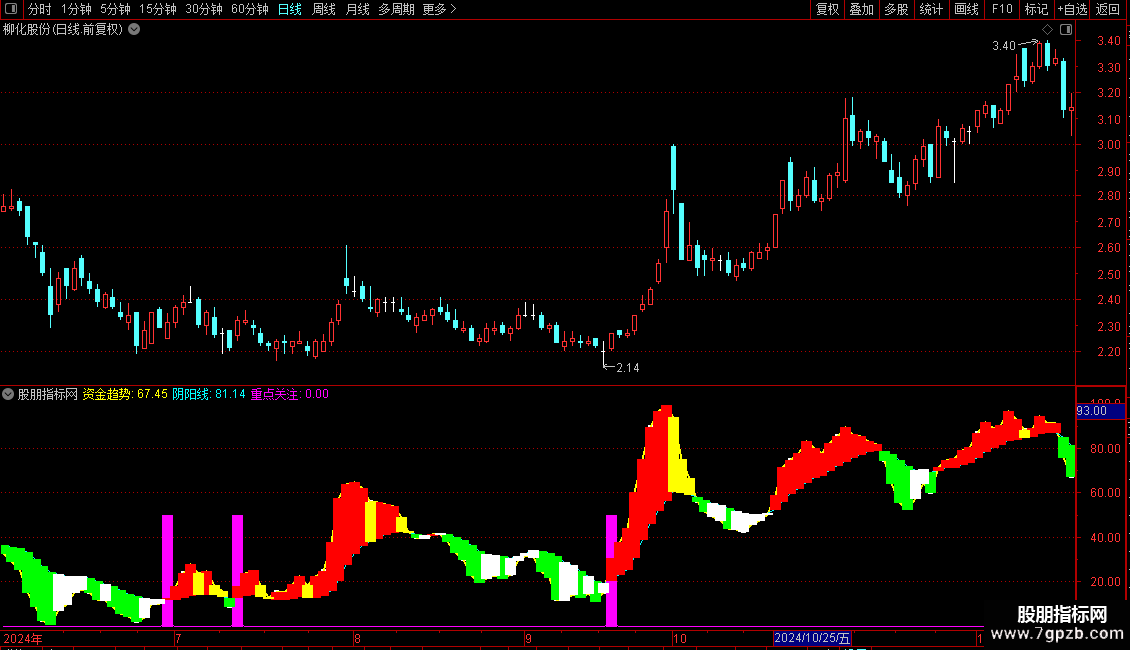1130x650 pixels.
Task: Click the 画线 drawing button
Action: click(x=966, y=9)
